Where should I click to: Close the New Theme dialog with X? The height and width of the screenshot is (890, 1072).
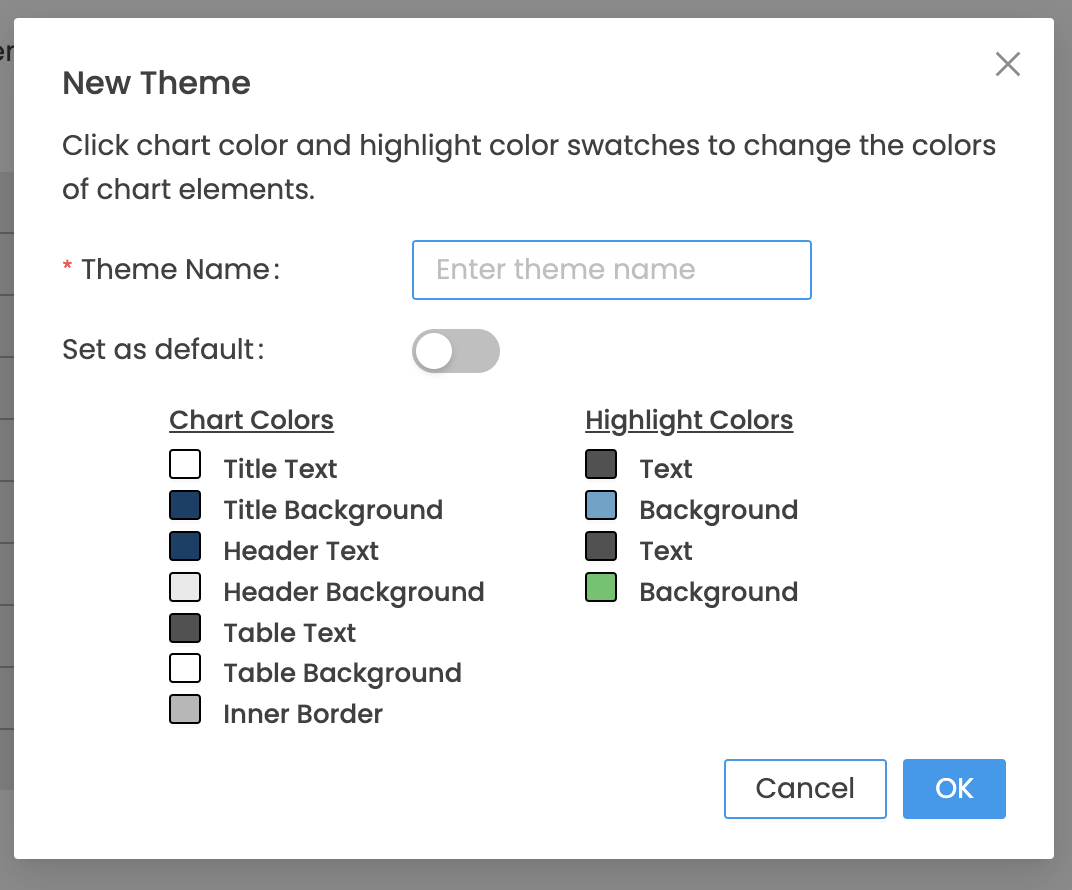coord(1007,65)
